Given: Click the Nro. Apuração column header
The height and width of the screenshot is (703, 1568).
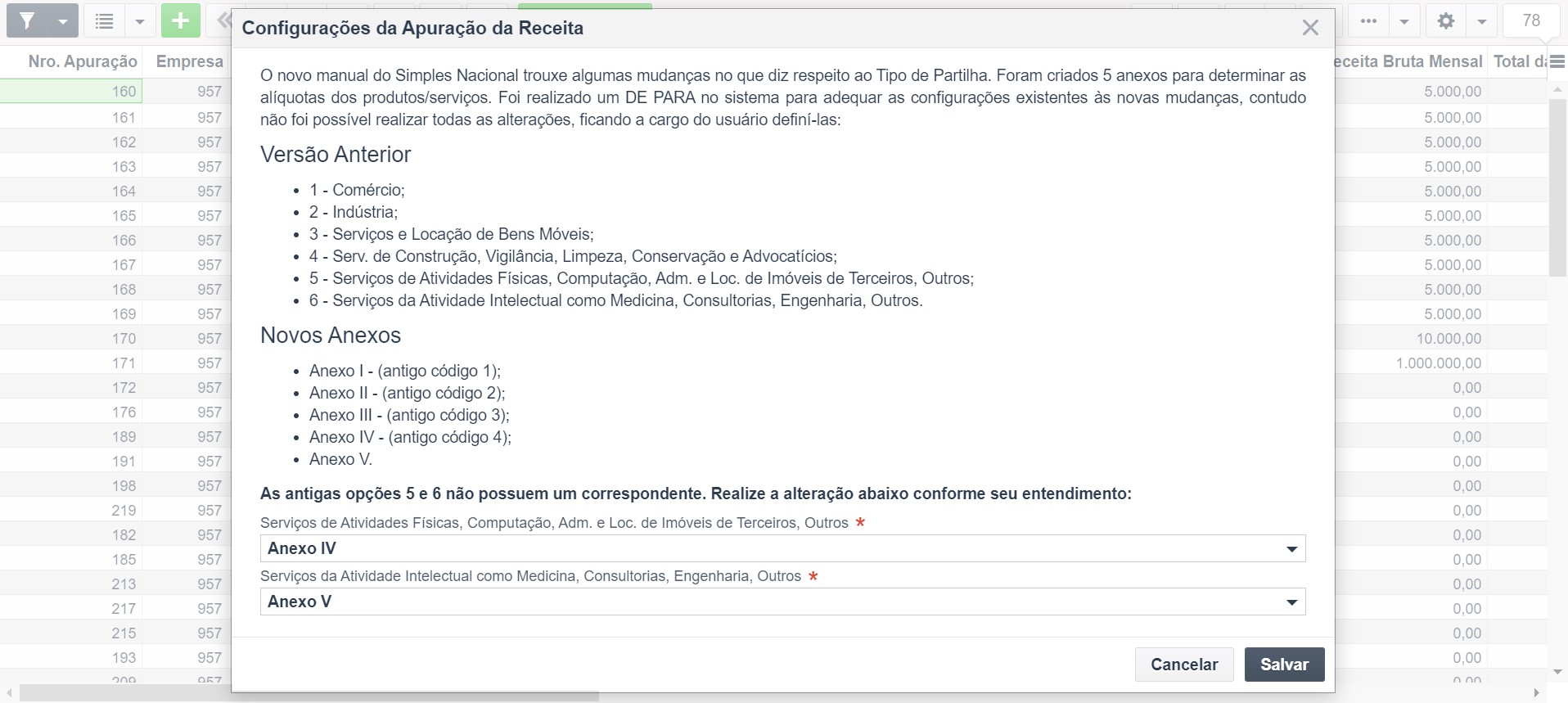Looking at the screenshot, I should [83, 61].
